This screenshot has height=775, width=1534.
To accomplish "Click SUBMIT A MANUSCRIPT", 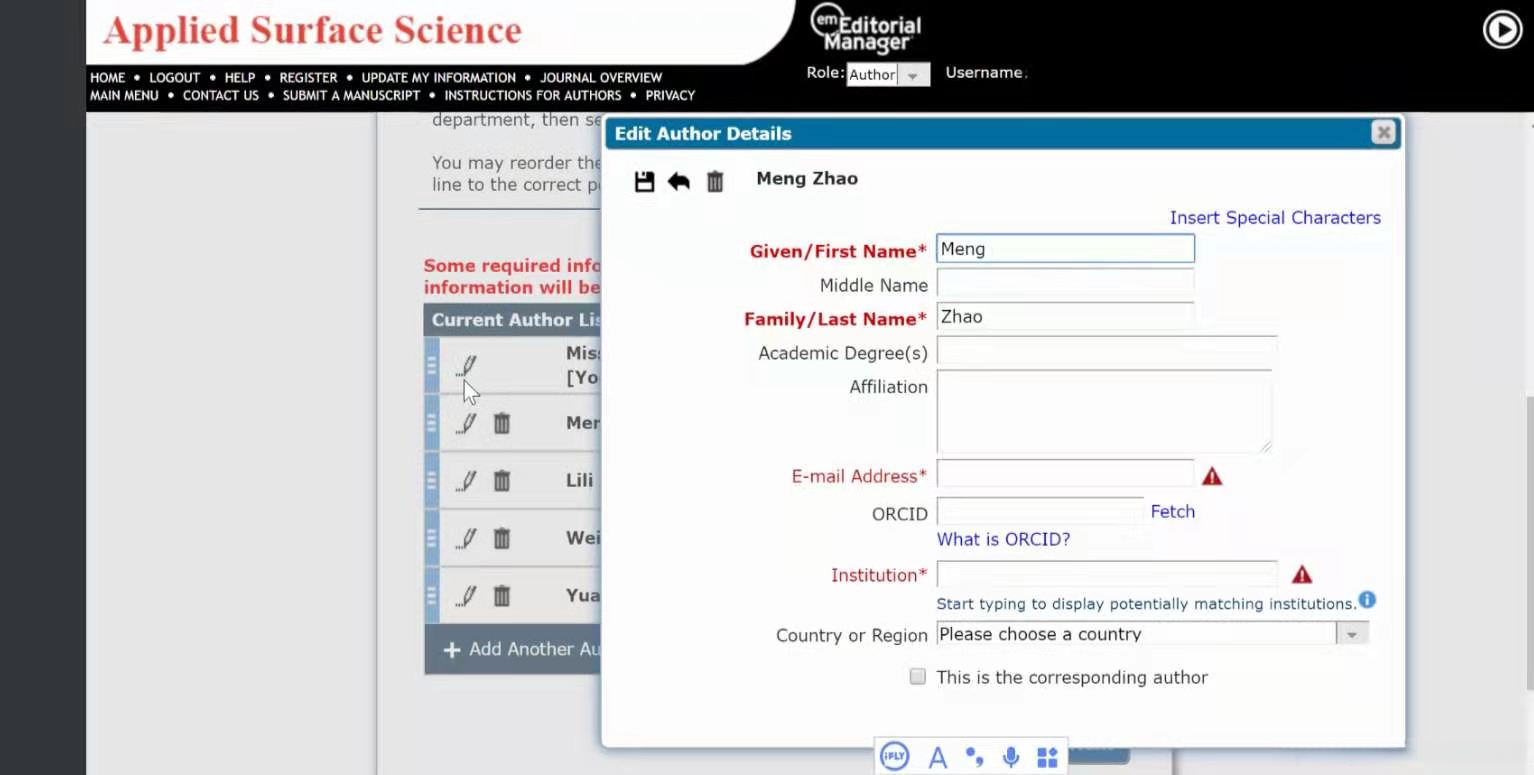I will pyautogui.click(x=351, y=95).
